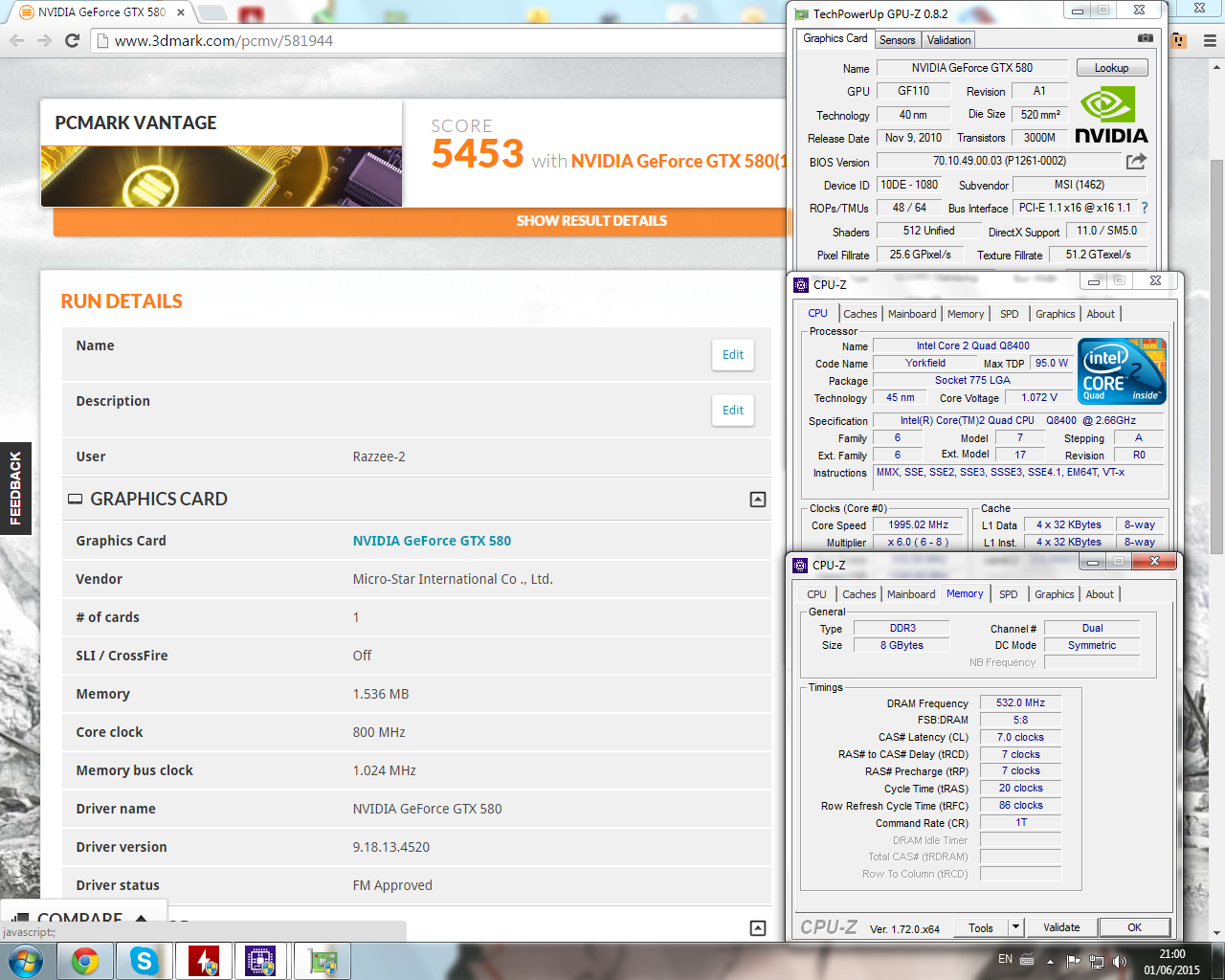This screenshot has height=980, width=1225.
Task: Open Mainboard tab in upper CPU-Z window
Action: pos(912,314)
